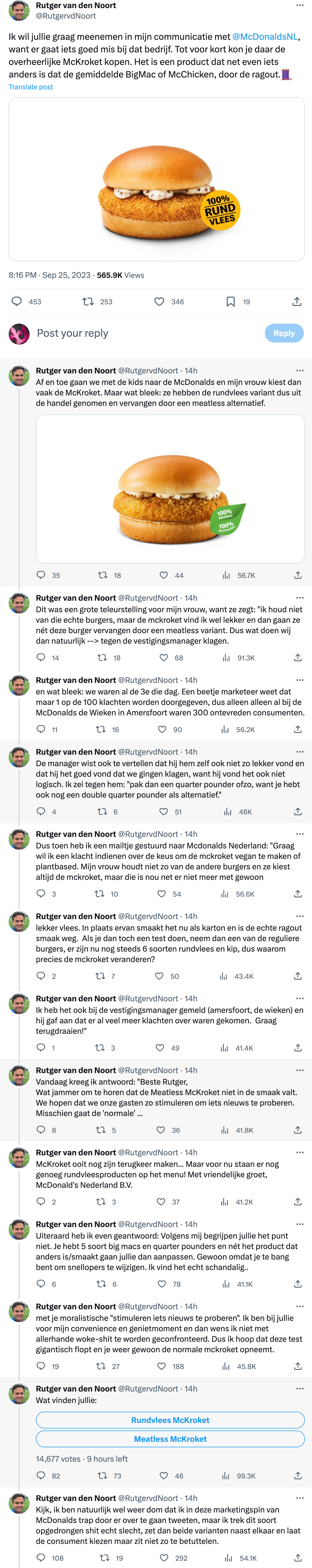Vote for Rundvlees McKroket in poll
This screenshot has width=312, height=1568.
pyautogui.click(x=170, y=1420)
